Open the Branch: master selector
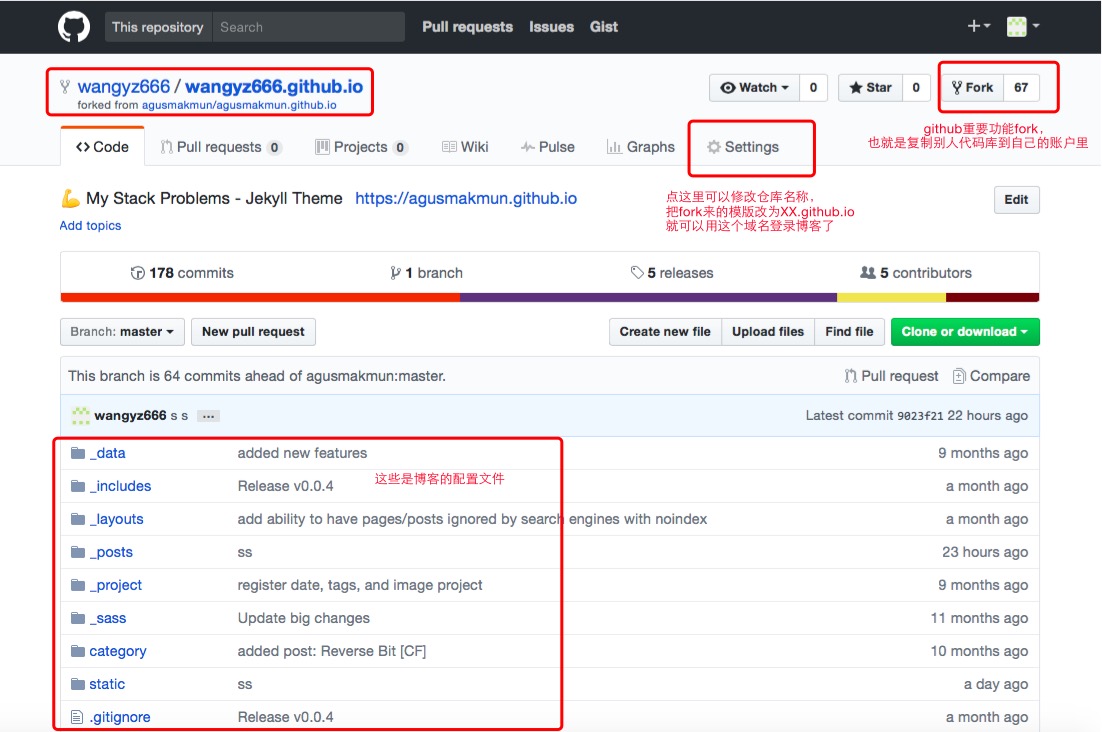This screenshot has height=732, width=1102. pos(122,332)
